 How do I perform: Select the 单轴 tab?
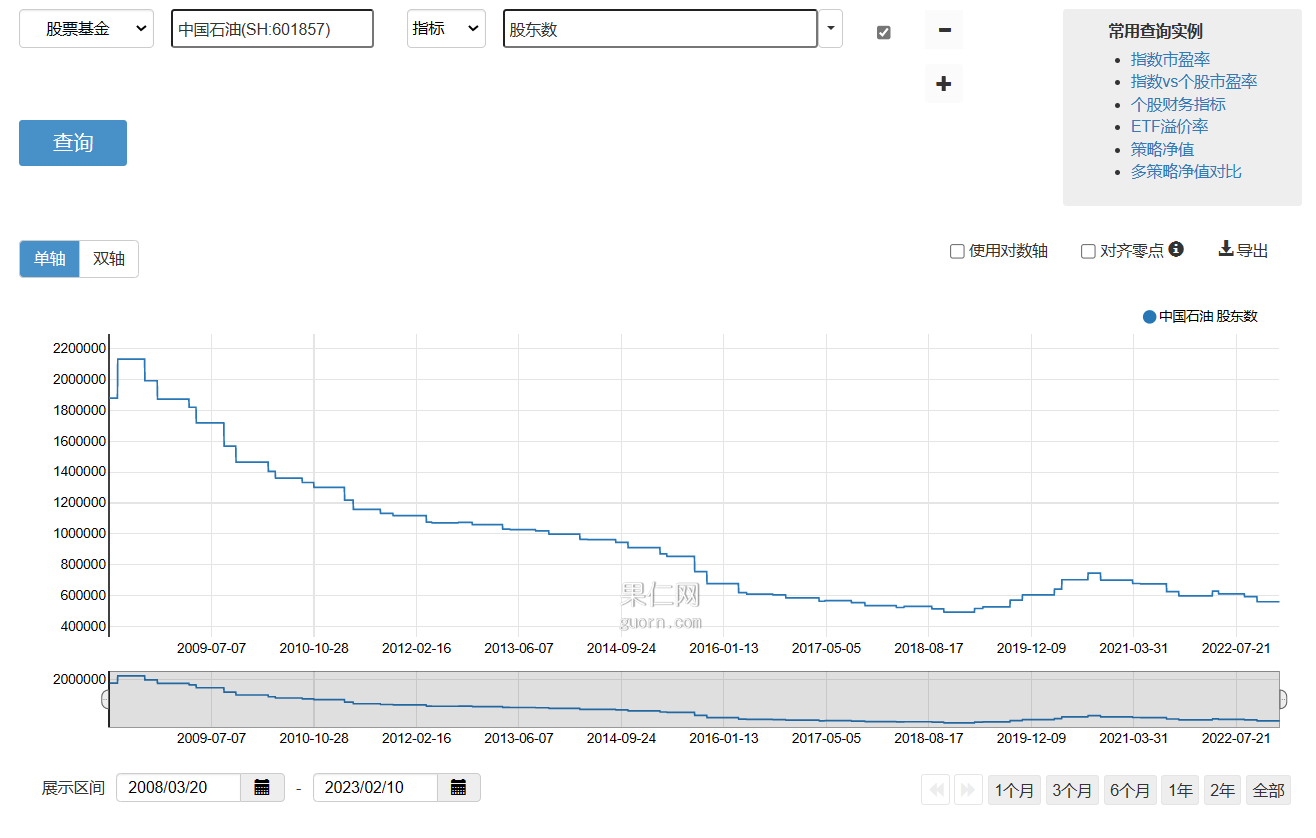point(49,259)
